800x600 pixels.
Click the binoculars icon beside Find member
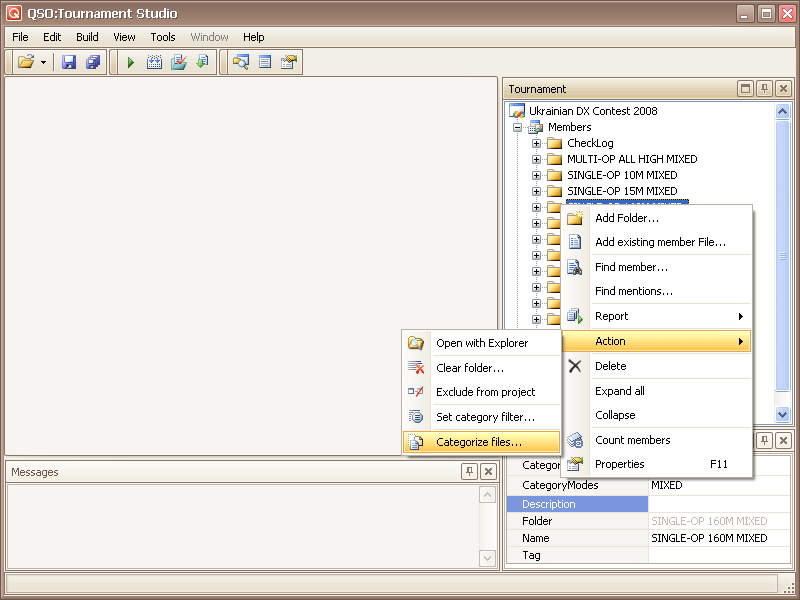pos(575,267)
